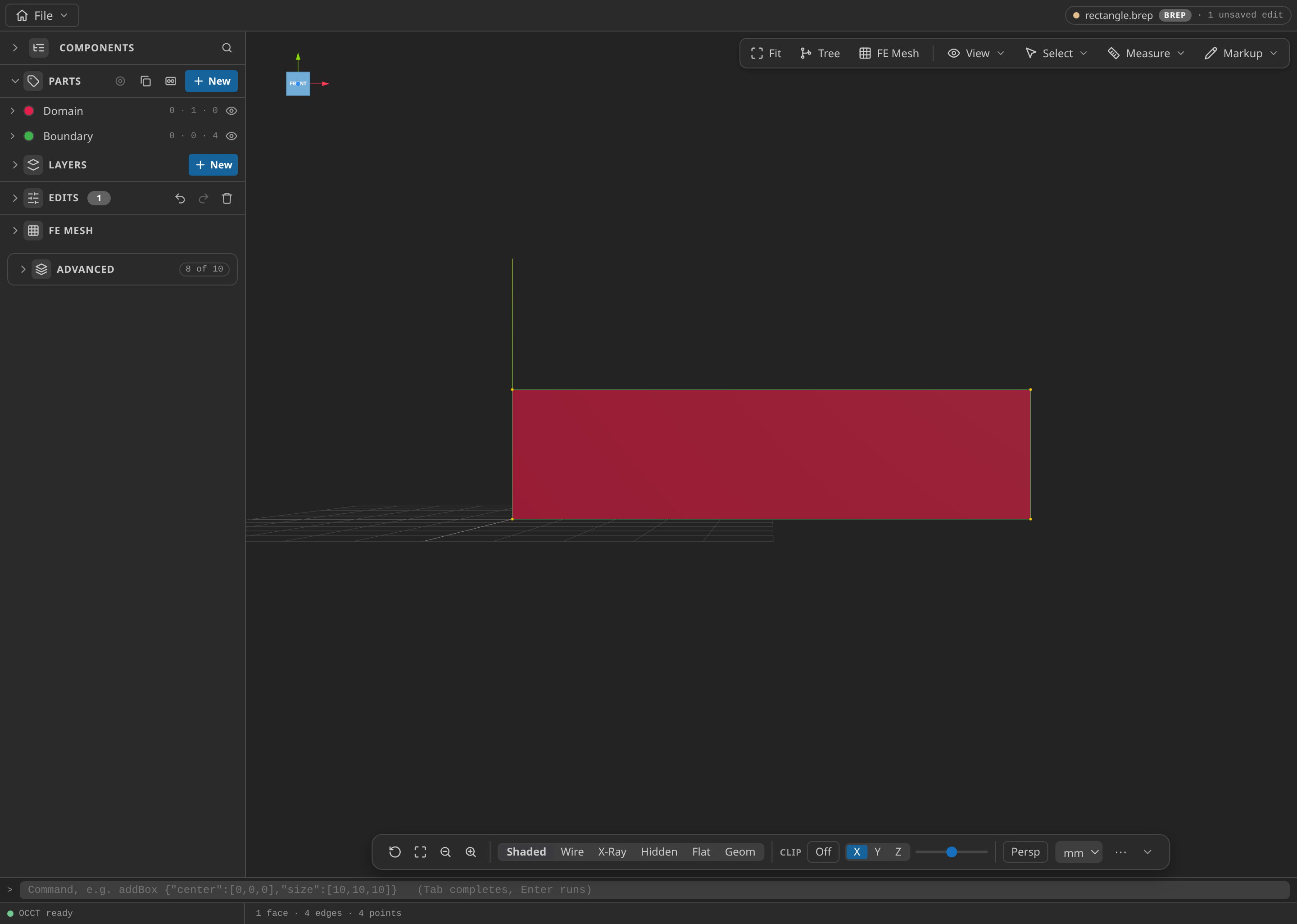The width and height of the screenshot is (1297, 924).
Task: Redo the edit
Action: click(203, 198)
